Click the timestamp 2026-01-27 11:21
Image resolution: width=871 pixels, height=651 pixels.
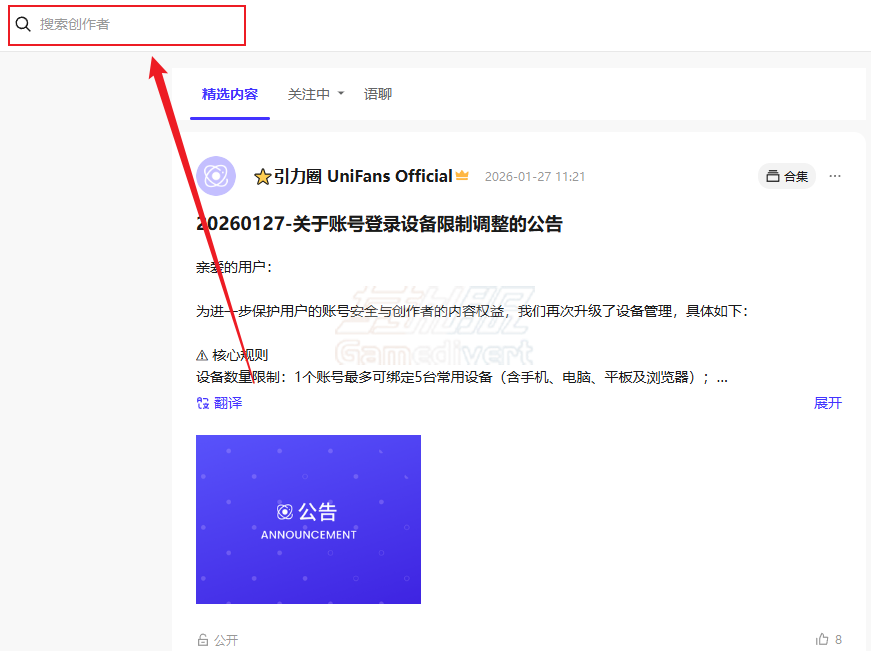(x=536, y=175)
